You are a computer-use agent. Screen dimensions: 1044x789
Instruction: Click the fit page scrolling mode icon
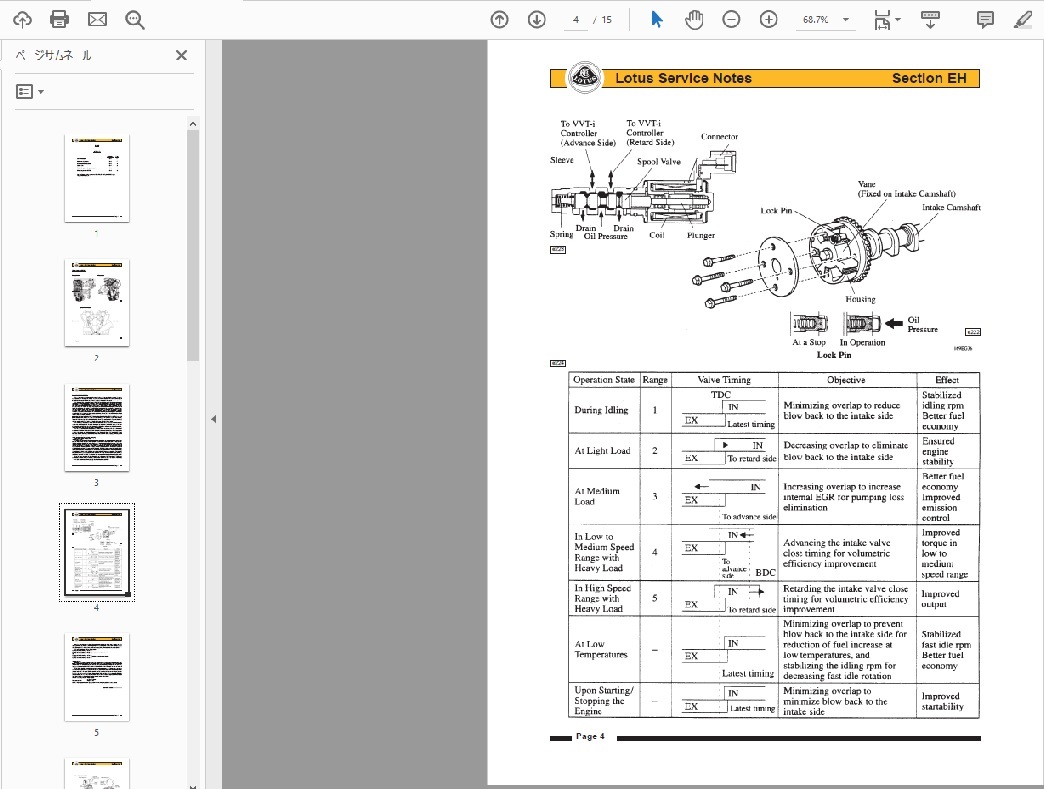point(882,20)
